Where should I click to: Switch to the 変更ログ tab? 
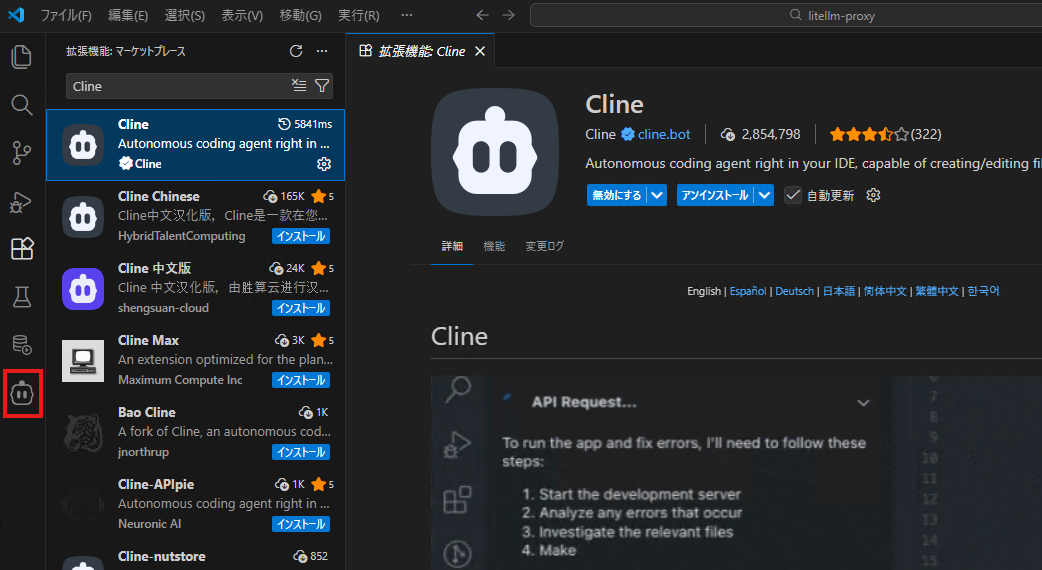click(x=544, y=246)
